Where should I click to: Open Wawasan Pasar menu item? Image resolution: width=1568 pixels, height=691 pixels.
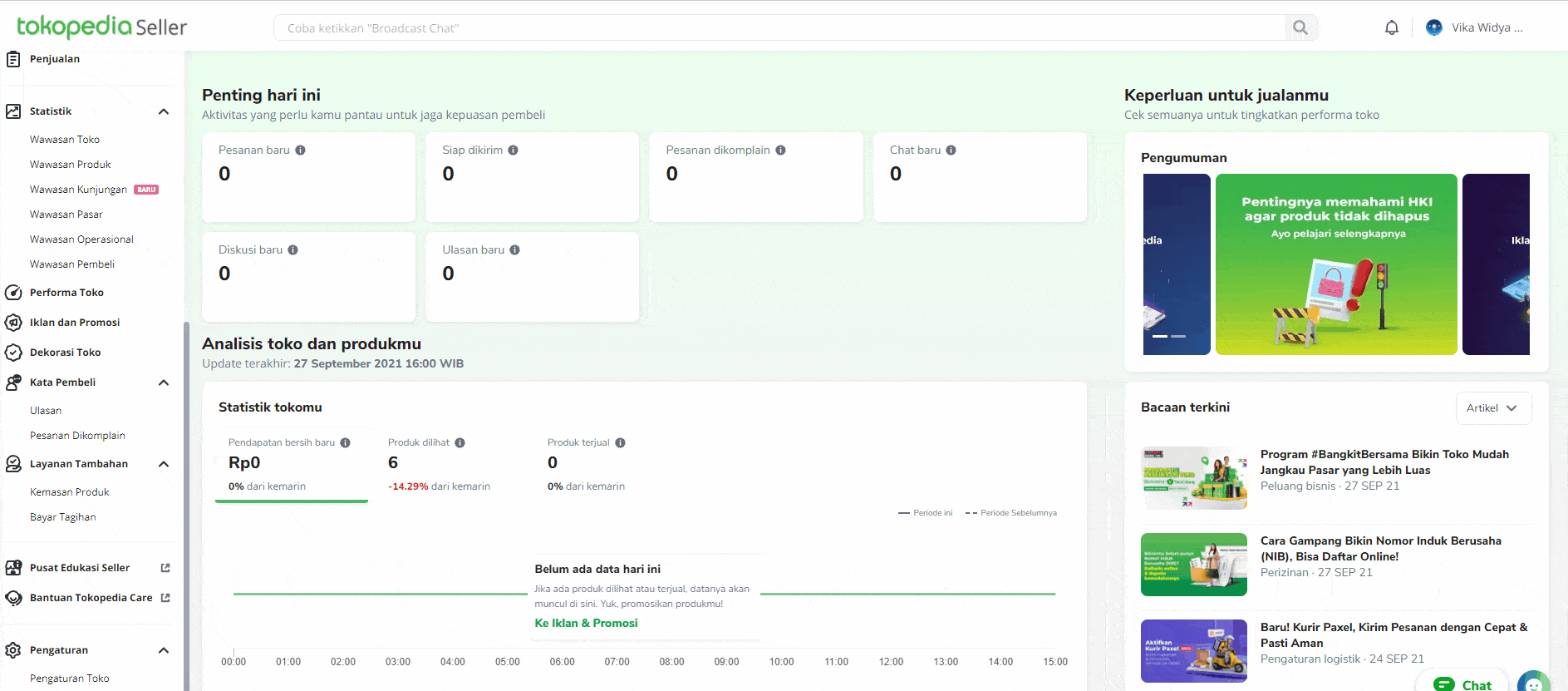[66, 215]
